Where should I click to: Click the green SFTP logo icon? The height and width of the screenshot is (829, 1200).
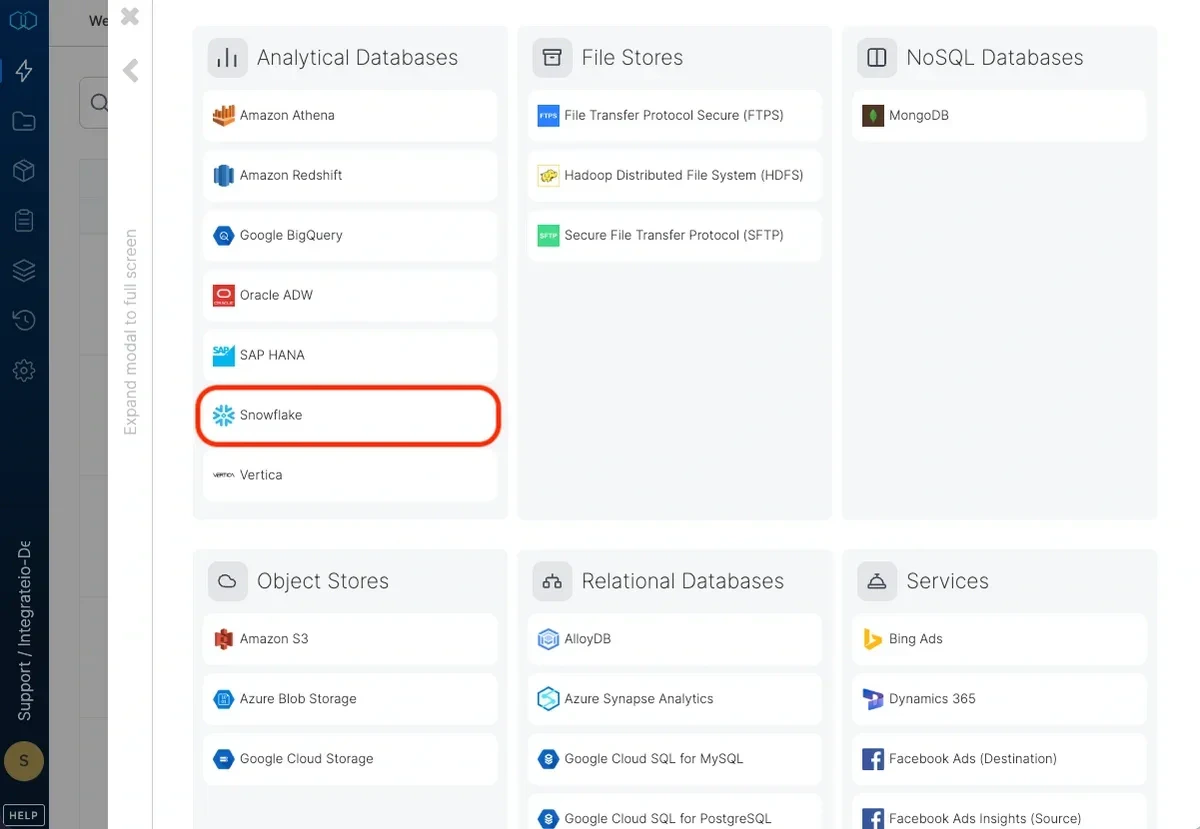pos(548,235)
